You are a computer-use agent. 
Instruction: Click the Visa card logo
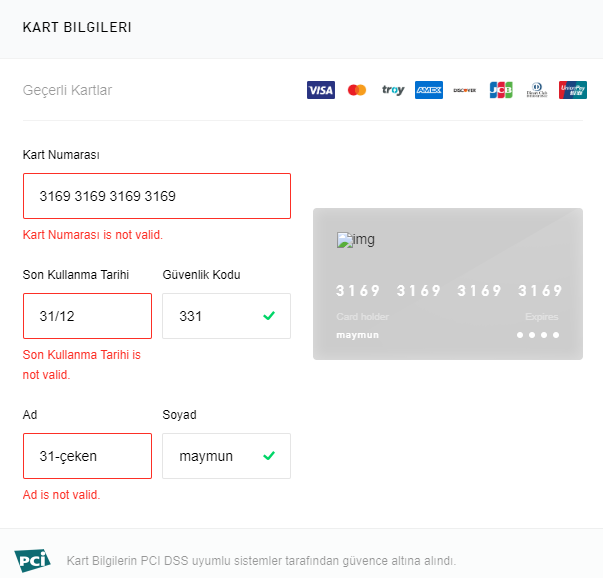pos(321,90)
